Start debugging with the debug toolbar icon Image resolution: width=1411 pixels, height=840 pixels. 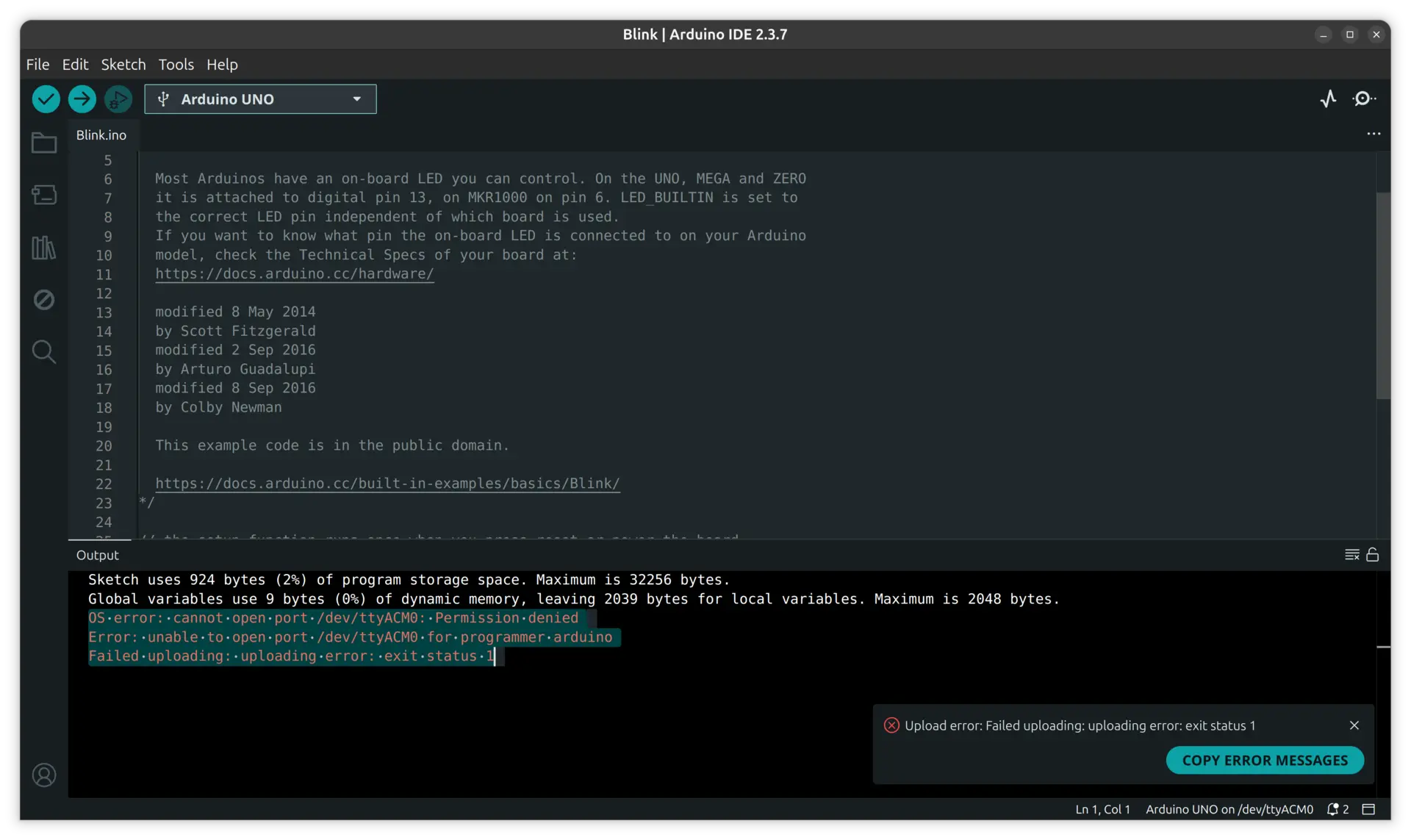(118, 98)
